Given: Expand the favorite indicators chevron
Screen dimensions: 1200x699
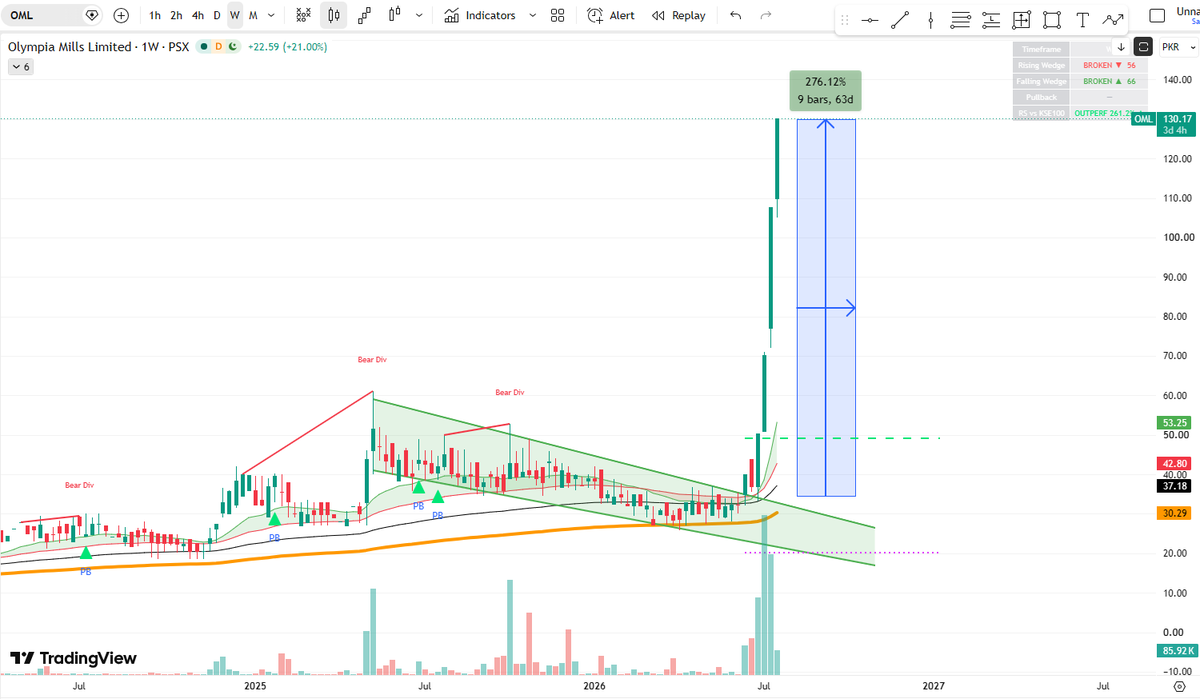Looking at the screenshot, I should 532,15.
